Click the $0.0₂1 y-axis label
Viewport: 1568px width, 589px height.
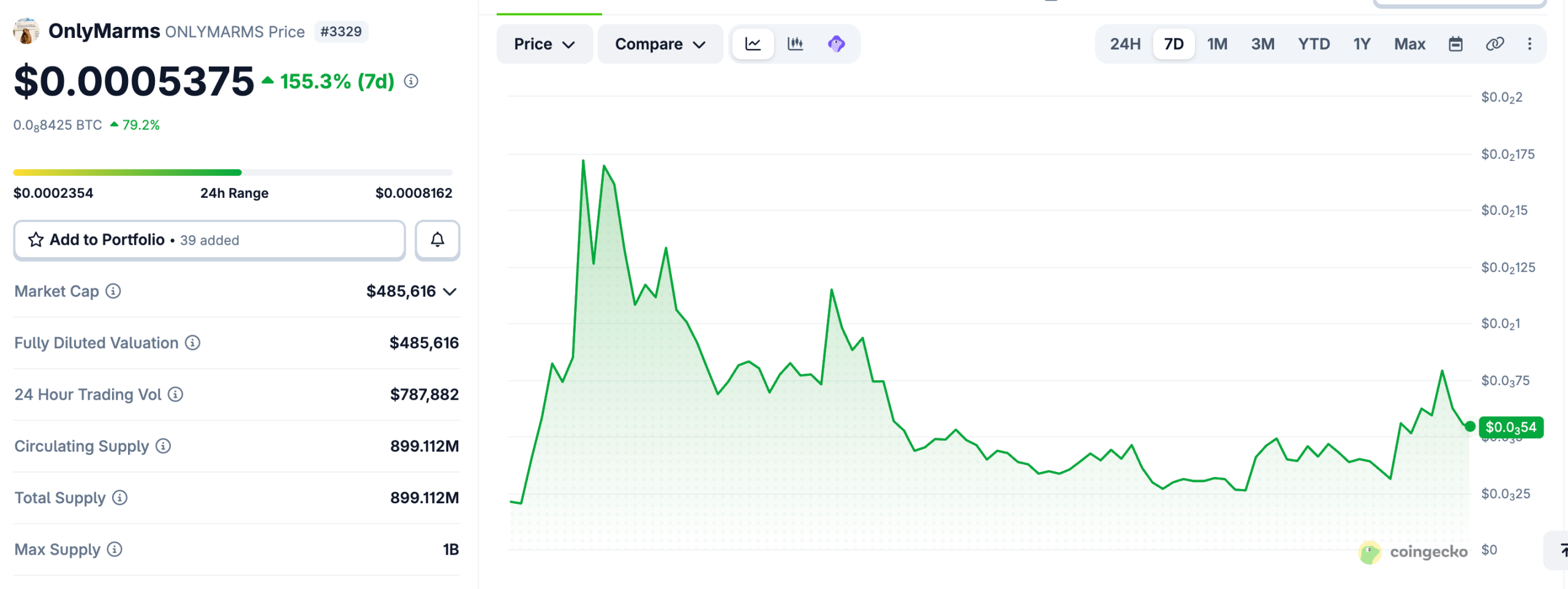click(1500, 324)
